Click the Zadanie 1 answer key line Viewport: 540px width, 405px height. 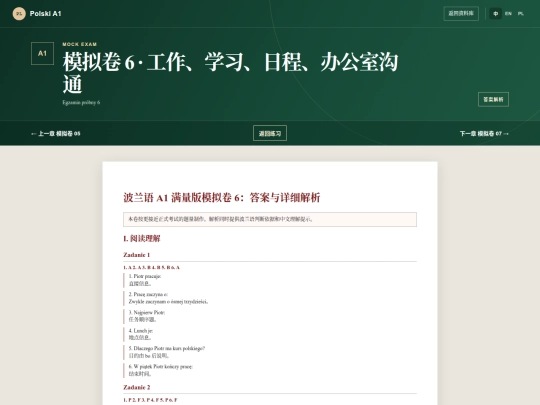tap(152, 268)
